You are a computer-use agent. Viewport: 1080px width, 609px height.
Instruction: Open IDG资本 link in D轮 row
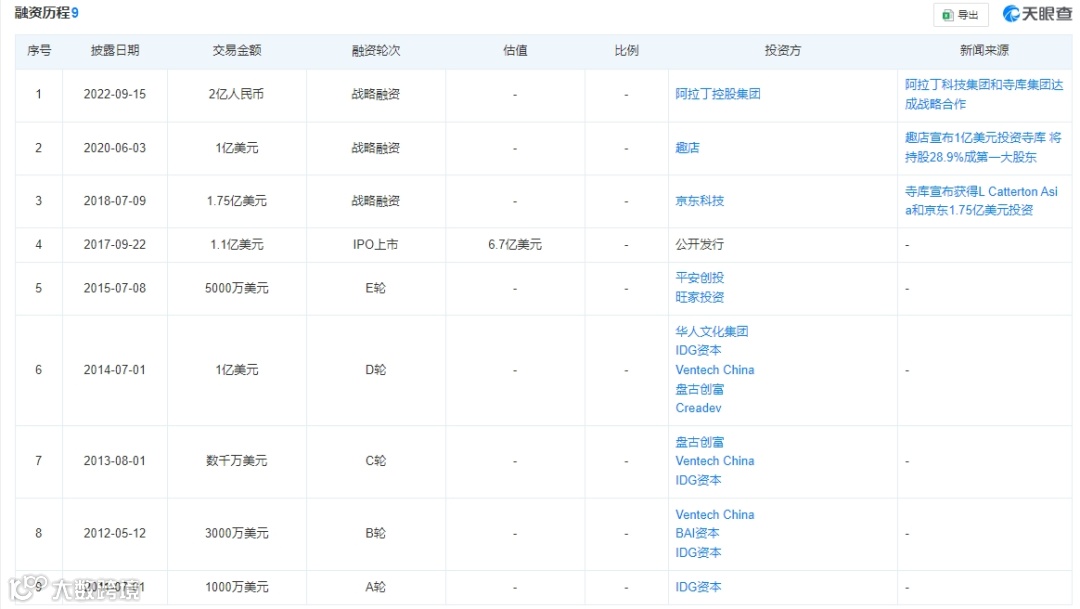pos(698,350)
